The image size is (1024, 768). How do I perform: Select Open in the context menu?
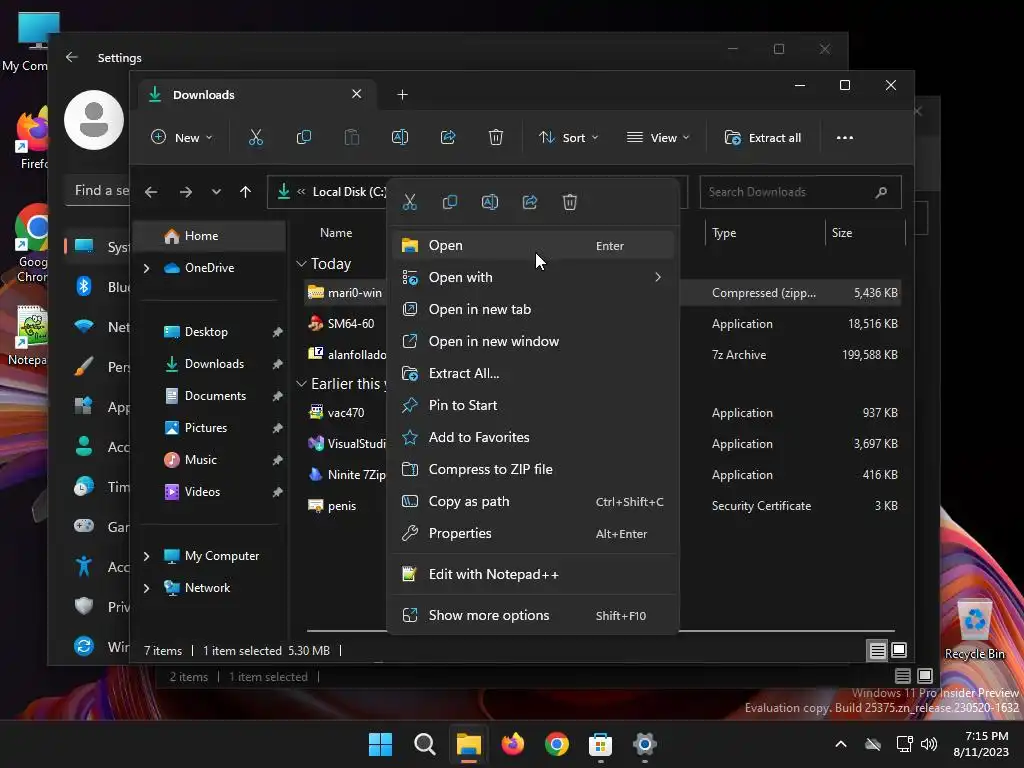pos(533,246)
